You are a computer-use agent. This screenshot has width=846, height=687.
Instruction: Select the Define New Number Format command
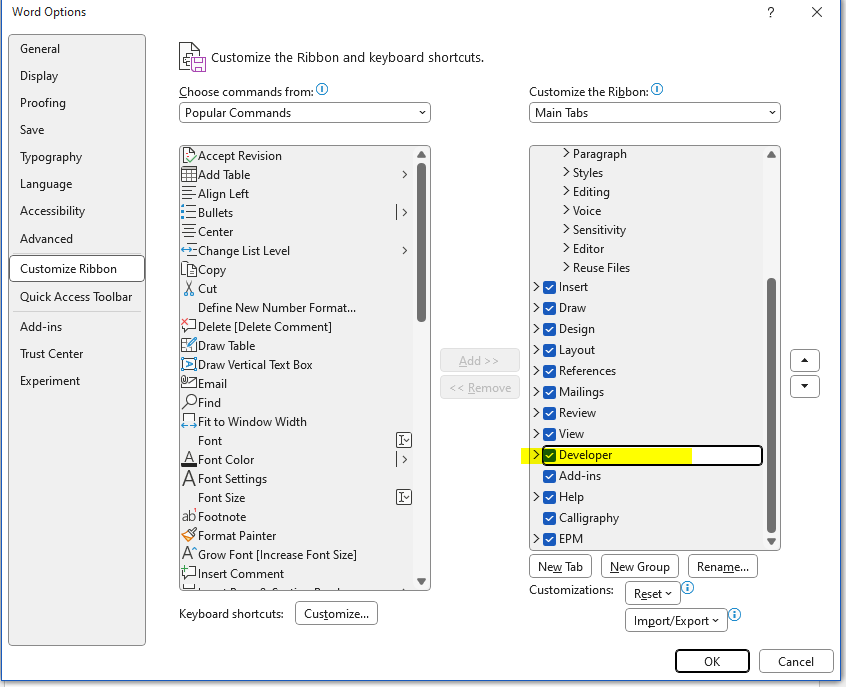click(296, 308)
